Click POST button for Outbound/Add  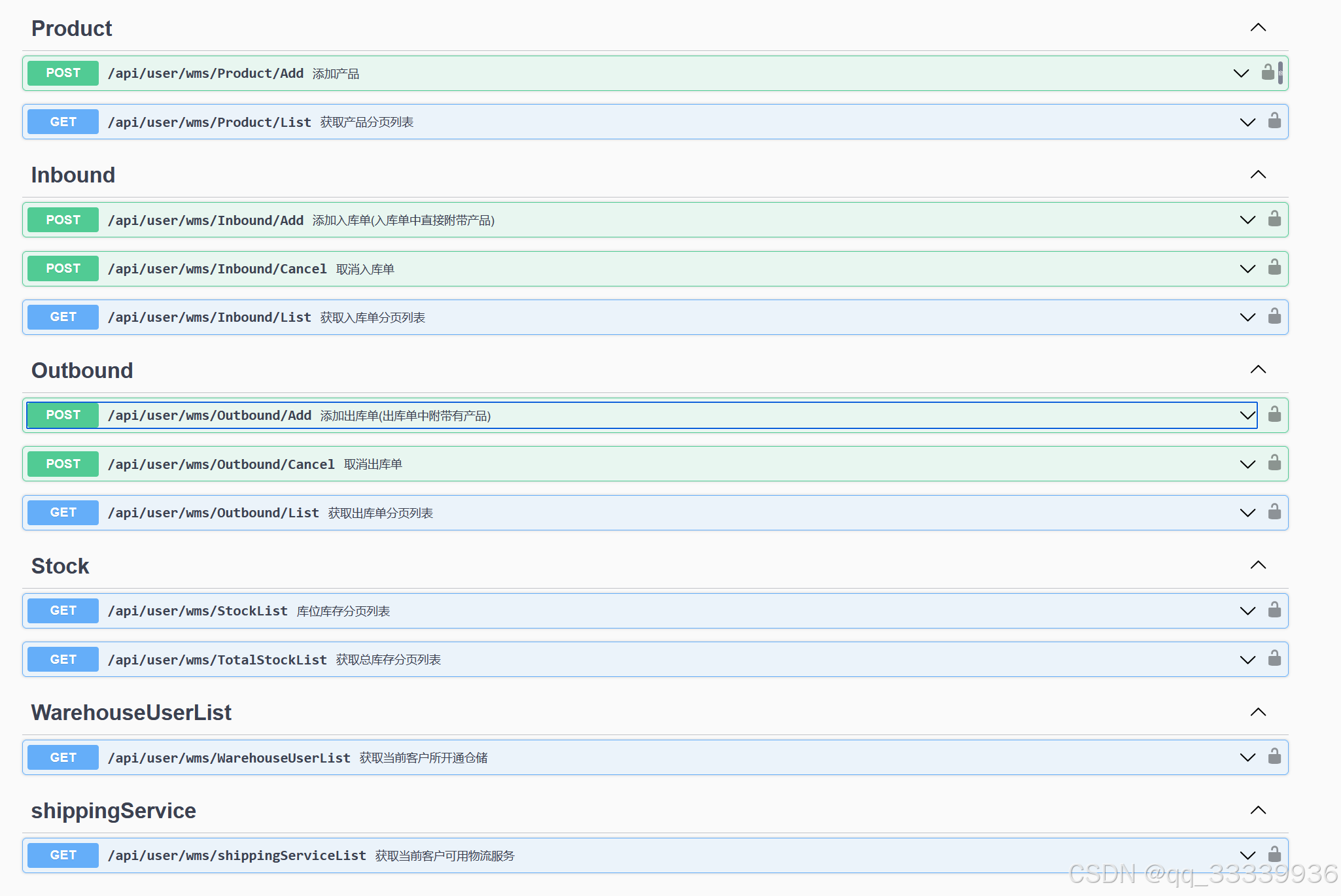[x=63, y=415]
